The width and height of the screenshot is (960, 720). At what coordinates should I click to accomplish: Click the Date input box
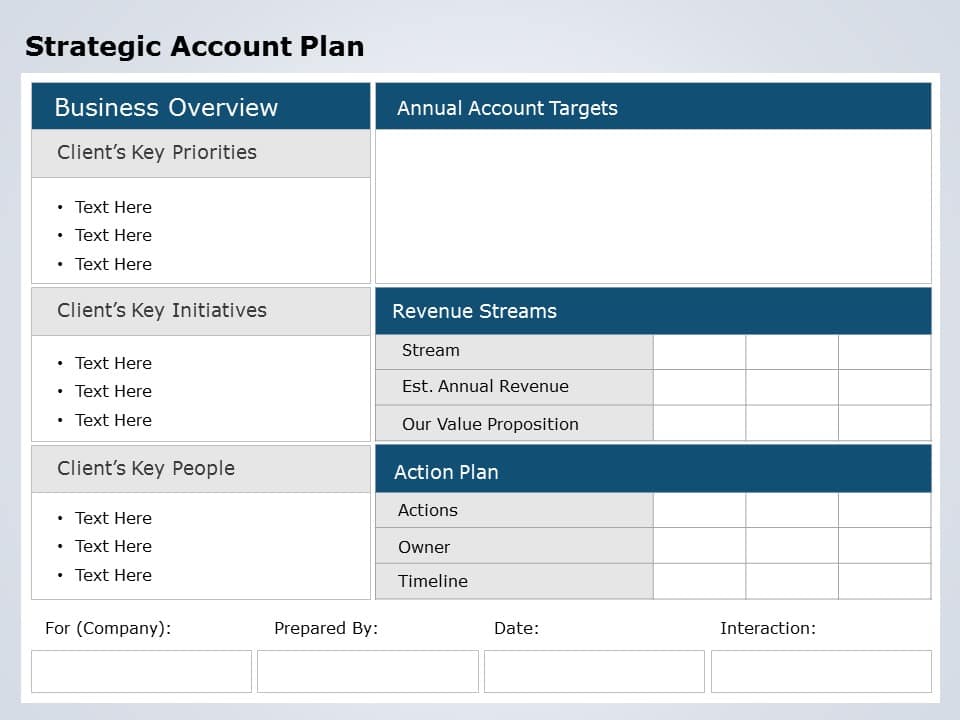tap(594, 671)
